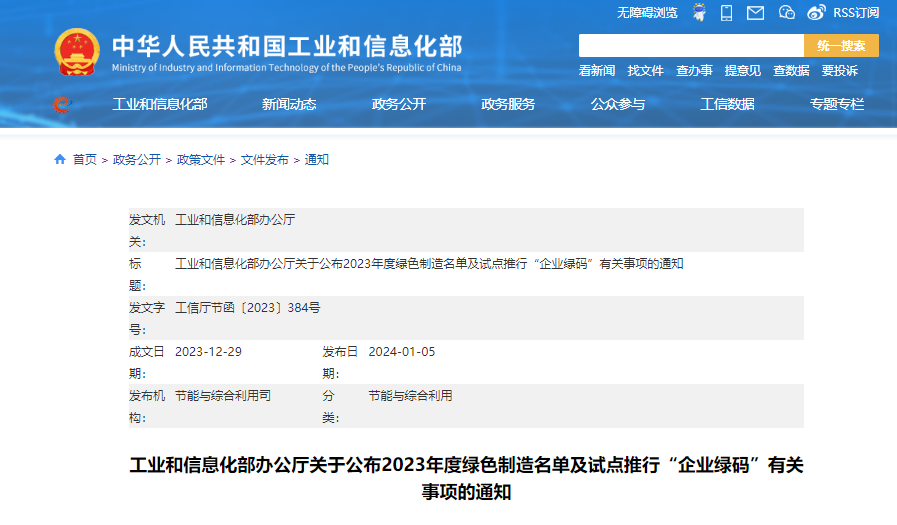Open the mobile version phone icon
The width and height of the screenshot is (897, 525).
pyautogui.click(x=727, y=13)
